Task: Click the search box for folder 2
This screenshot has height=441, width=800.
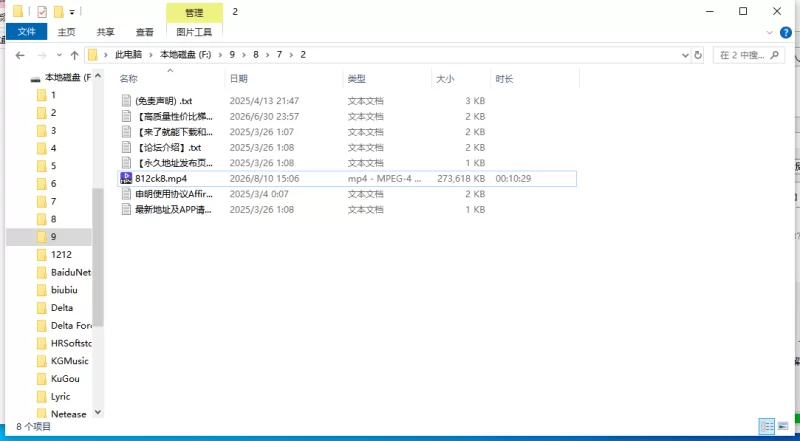Action: coord(748,55)
